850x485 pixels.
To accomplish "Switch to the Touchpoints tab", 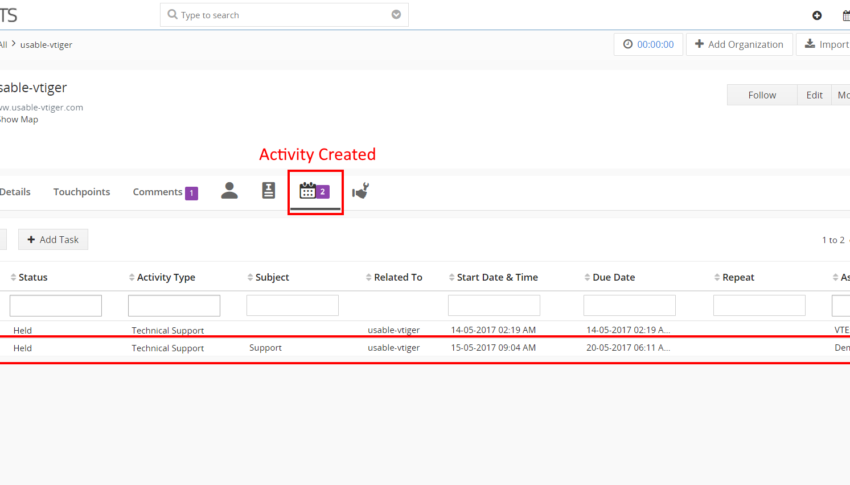I will 81,192.
